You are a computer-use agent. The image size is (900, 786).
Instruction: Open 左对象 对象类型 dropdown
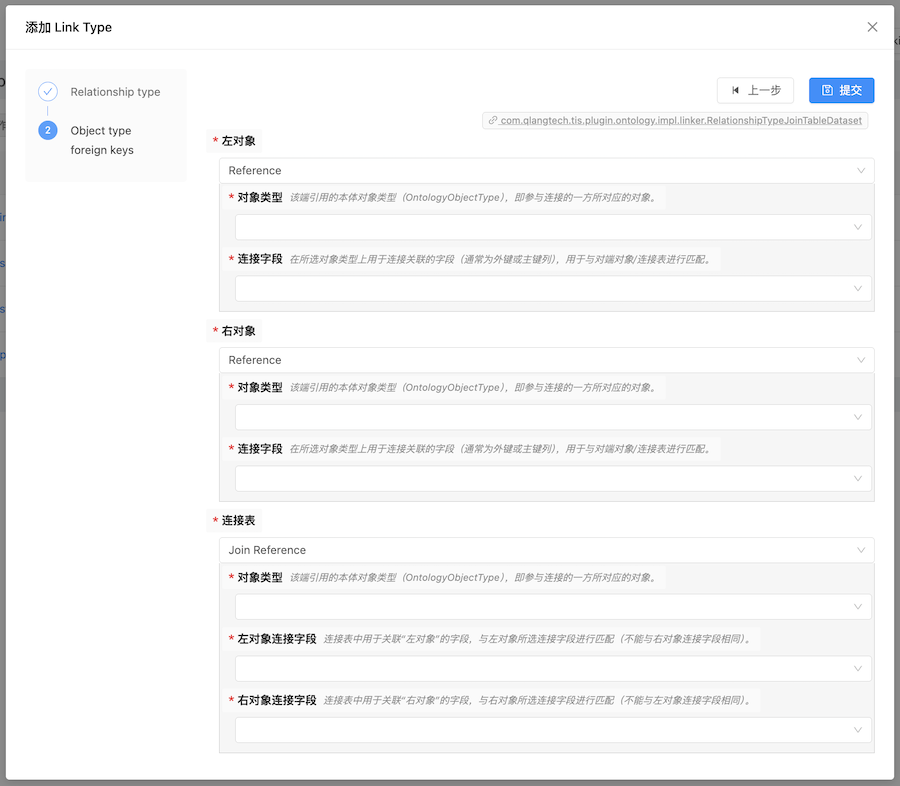pos(553,227)
